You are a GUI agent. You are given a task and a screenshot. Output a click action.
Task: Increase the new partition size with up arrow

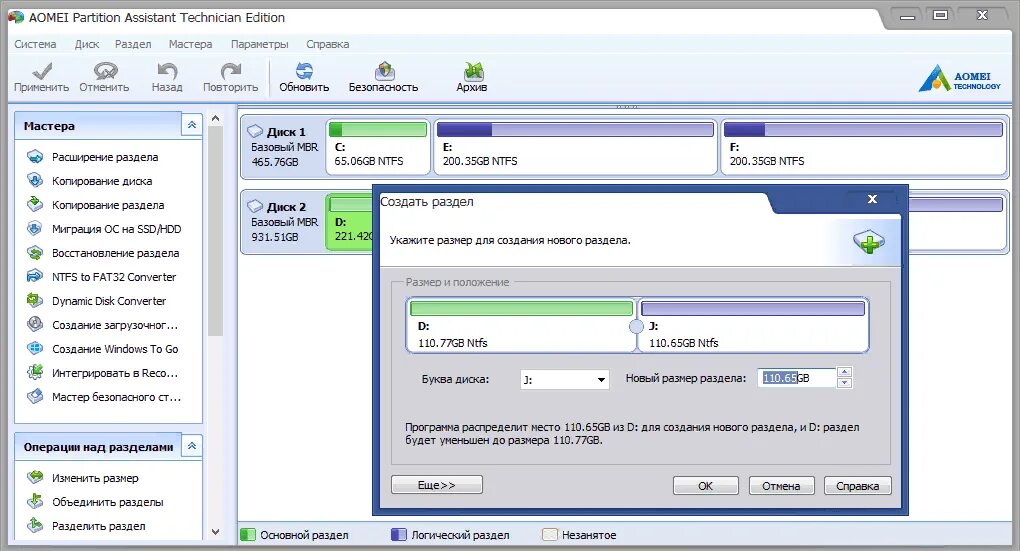point(844,373)
